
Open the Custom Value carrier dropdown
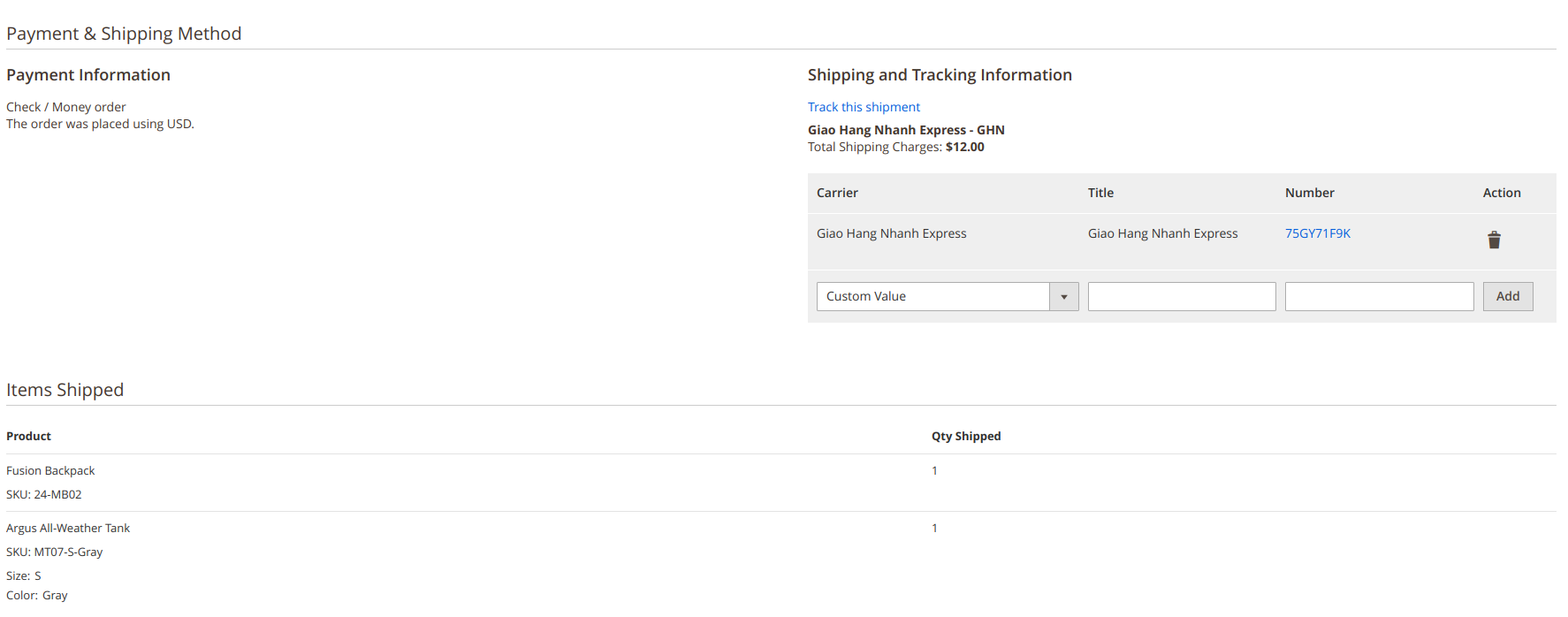pyautogui.click(x=947, y=296)
